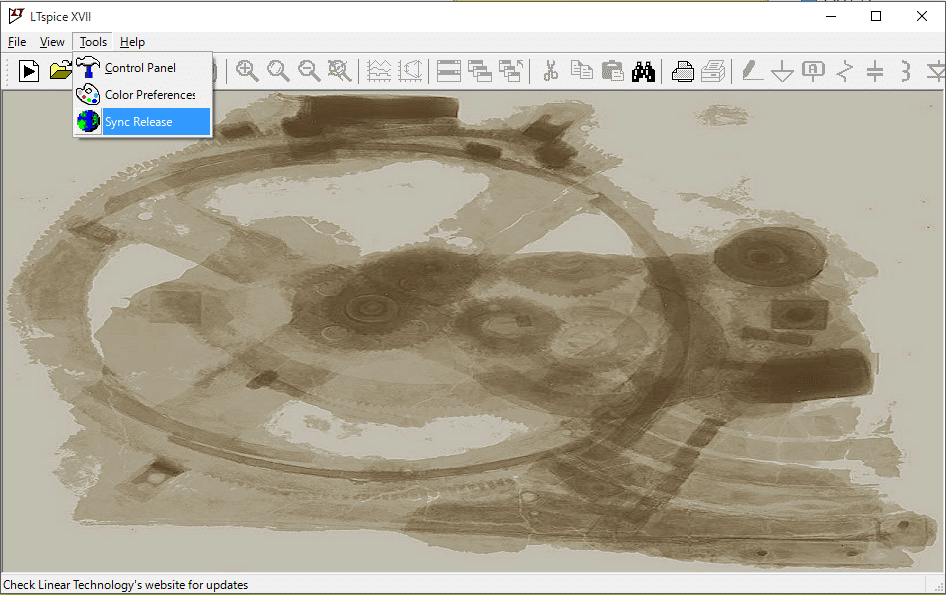946x595 pixels.
Task: Zoom out with the minus magnifier
Action: click(309, 71)
